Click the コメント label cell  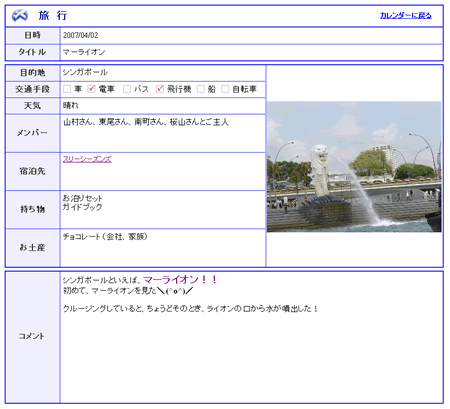32,337
